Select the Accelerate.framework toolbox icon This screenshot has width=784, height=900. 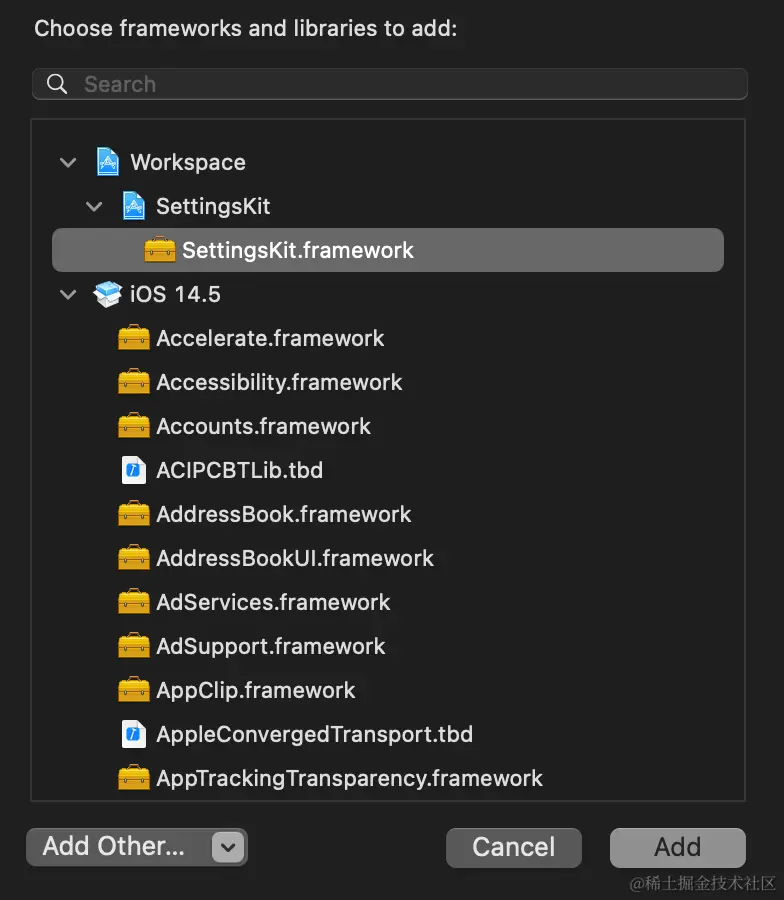click(x=134, y=338)
